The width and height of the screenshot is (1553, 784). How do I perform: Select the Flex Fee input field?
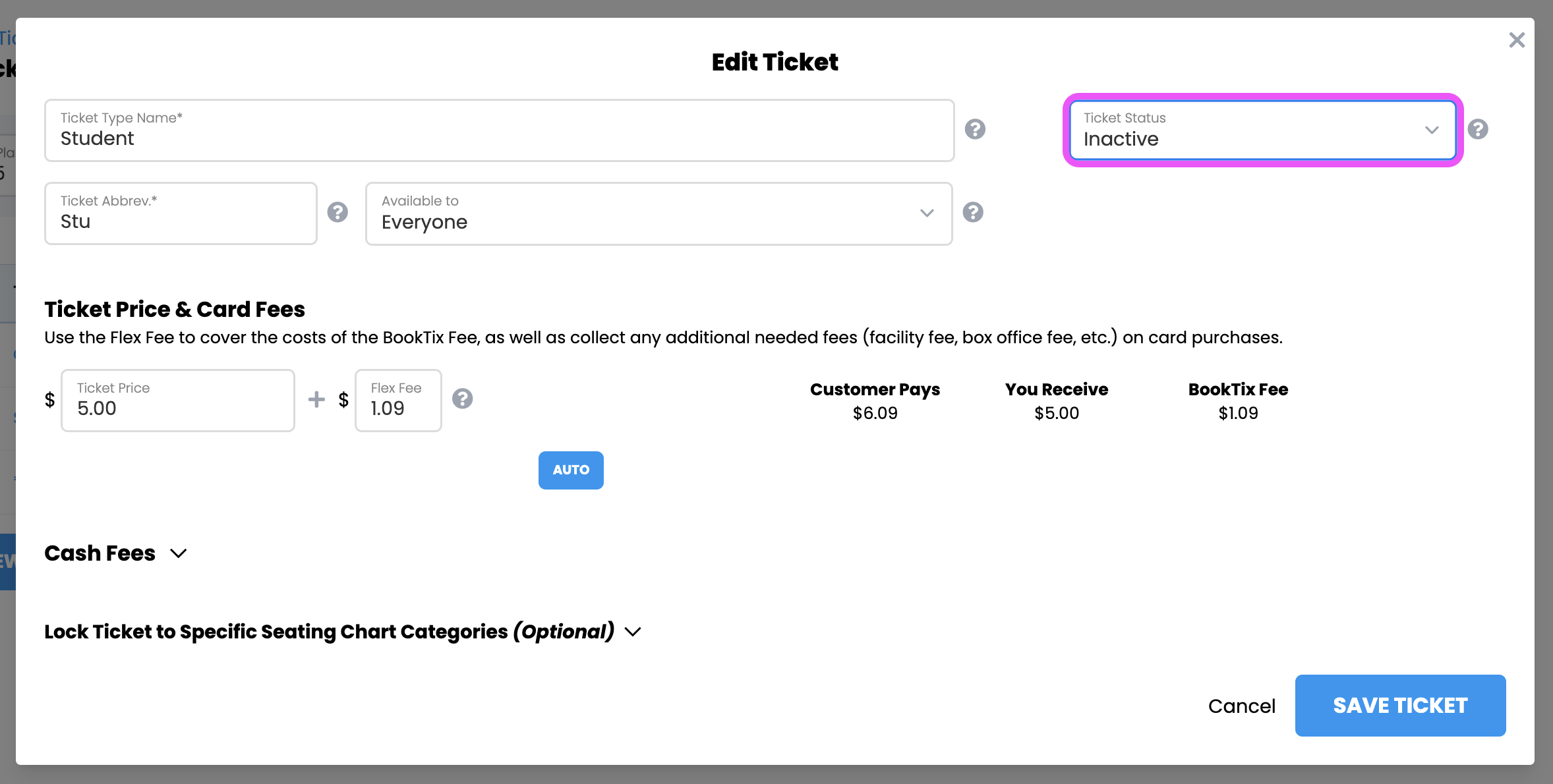398,401
